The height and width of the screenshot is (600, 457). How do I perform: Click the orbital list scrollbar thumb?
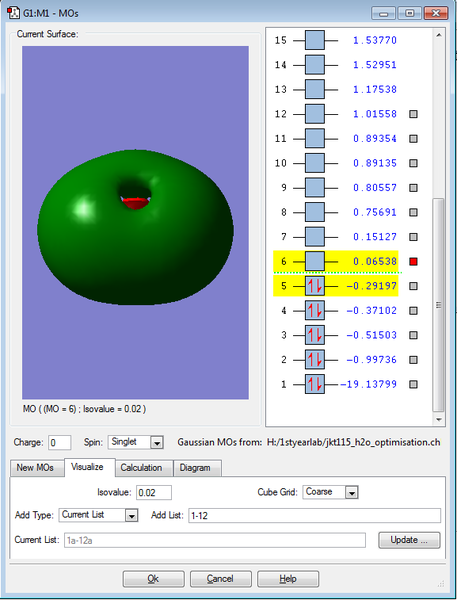tap(439, 305)
